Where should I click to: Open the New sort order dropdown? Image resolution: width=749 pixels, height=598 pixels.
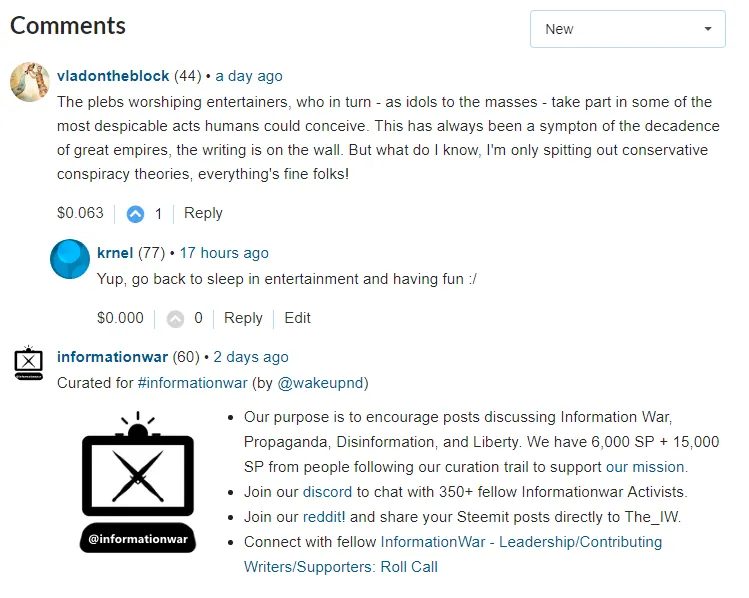(627, 29)
